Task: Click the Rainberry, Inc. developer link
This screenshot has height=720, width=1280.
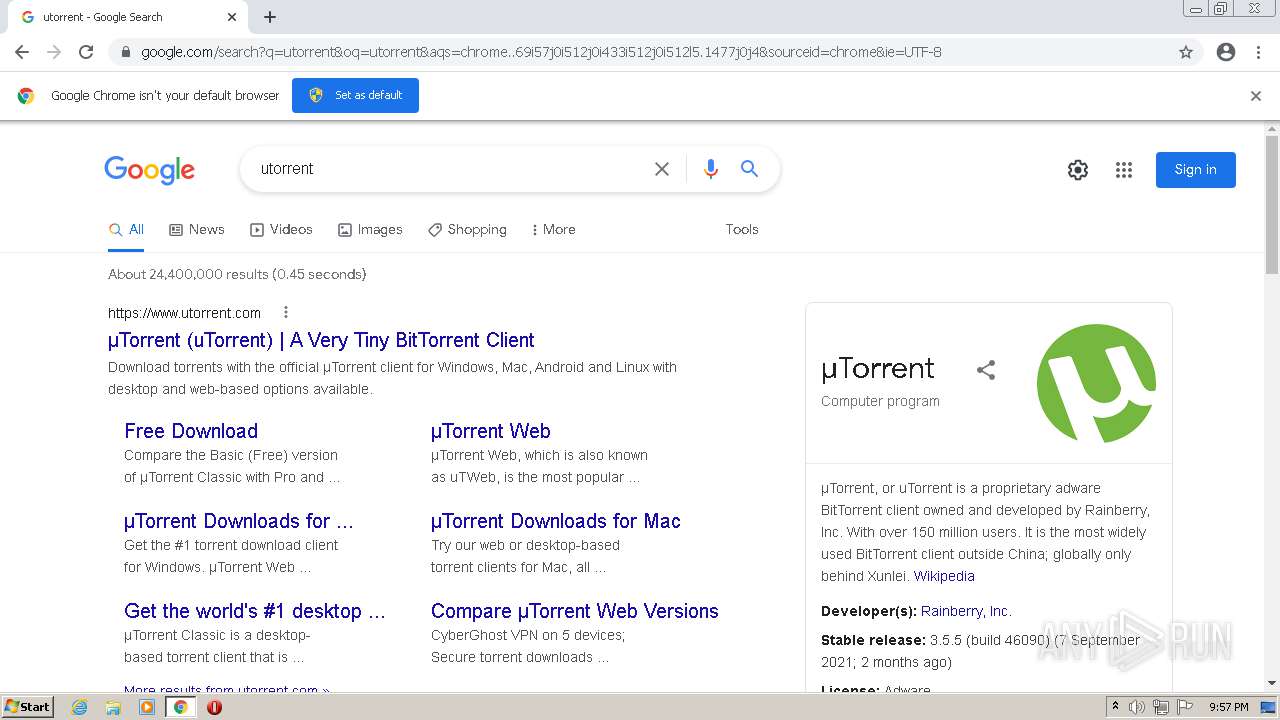Action: pyautogui.click(x=966, y=611)
